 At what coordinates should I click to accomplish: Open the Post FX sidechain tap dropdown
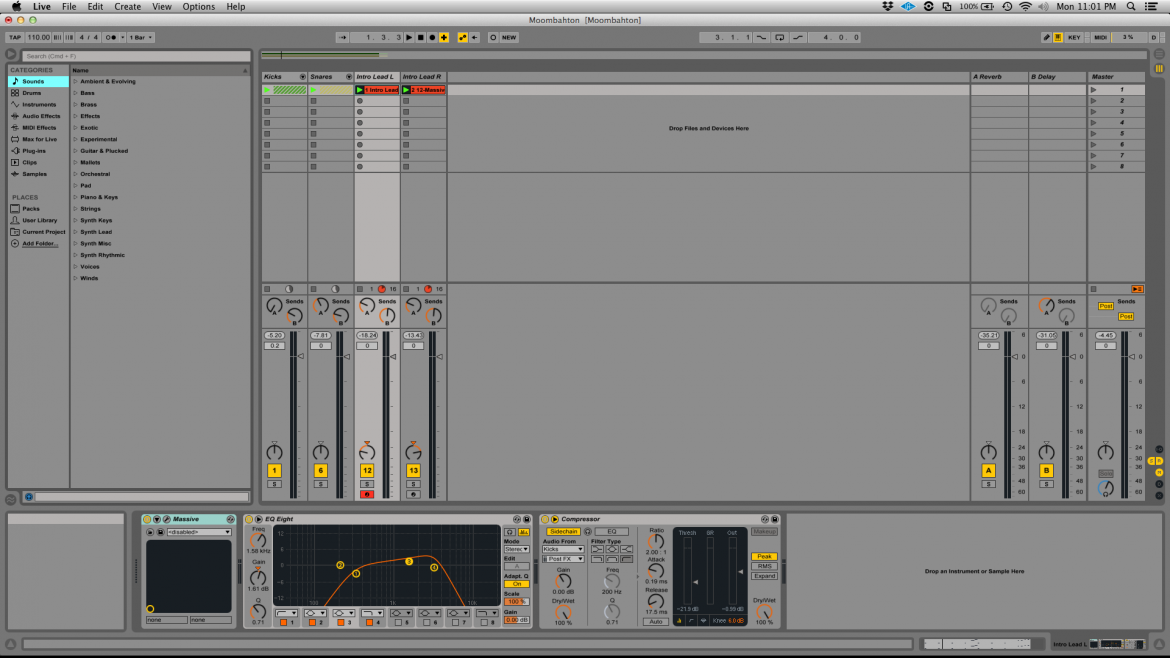[x=563, y=559]
